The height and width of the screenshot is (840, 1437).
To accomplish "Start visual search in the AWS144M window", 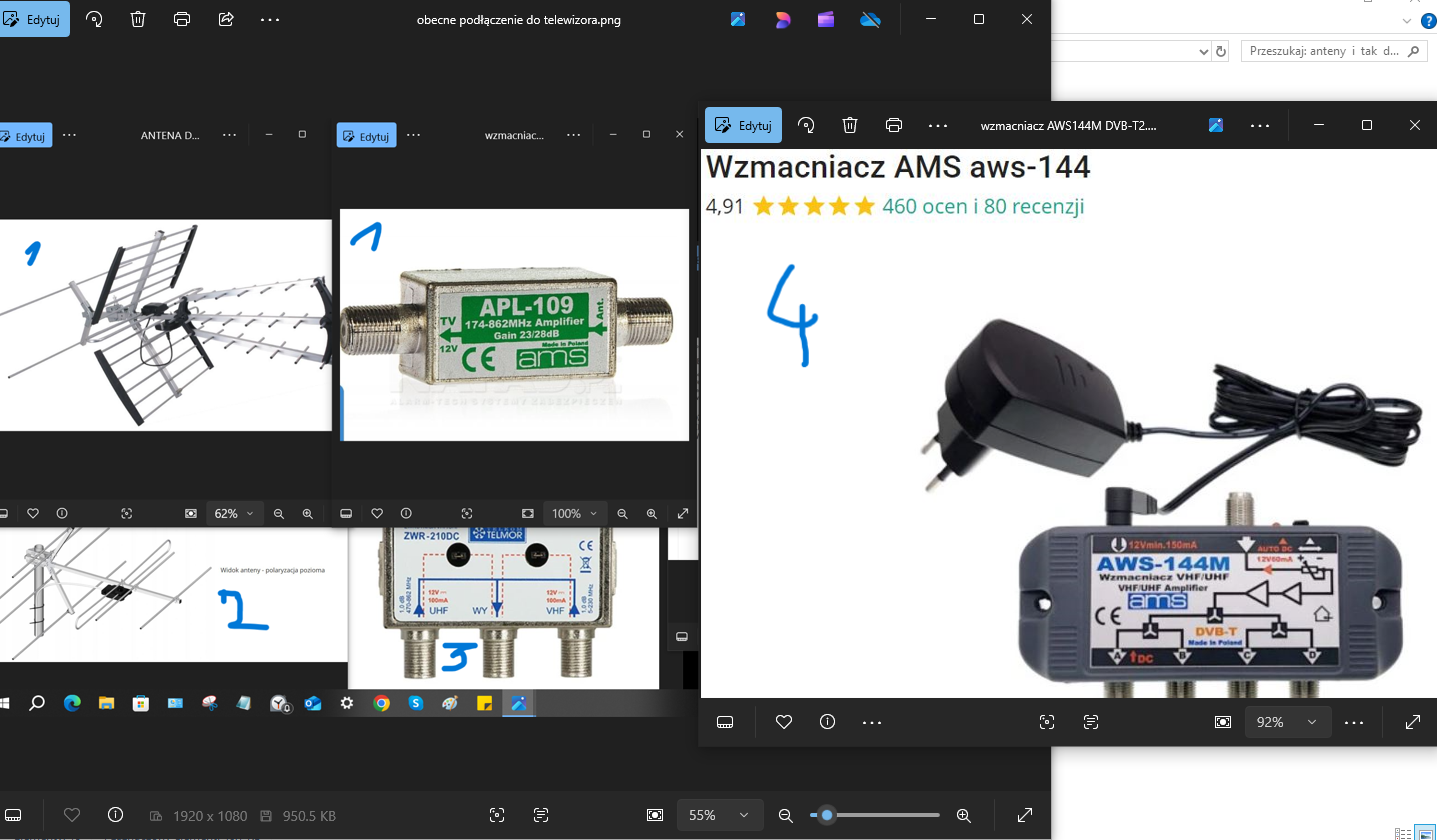I will click(1047, 721).
